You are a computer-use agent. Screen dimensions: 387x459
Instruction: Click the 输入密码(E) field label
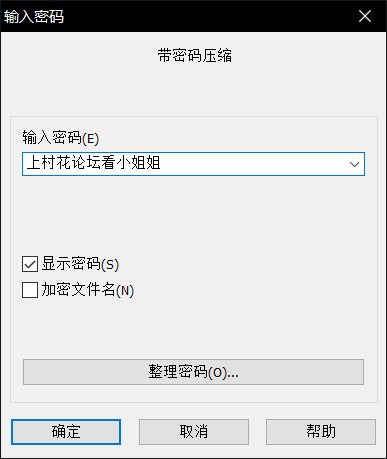(61, 138)
